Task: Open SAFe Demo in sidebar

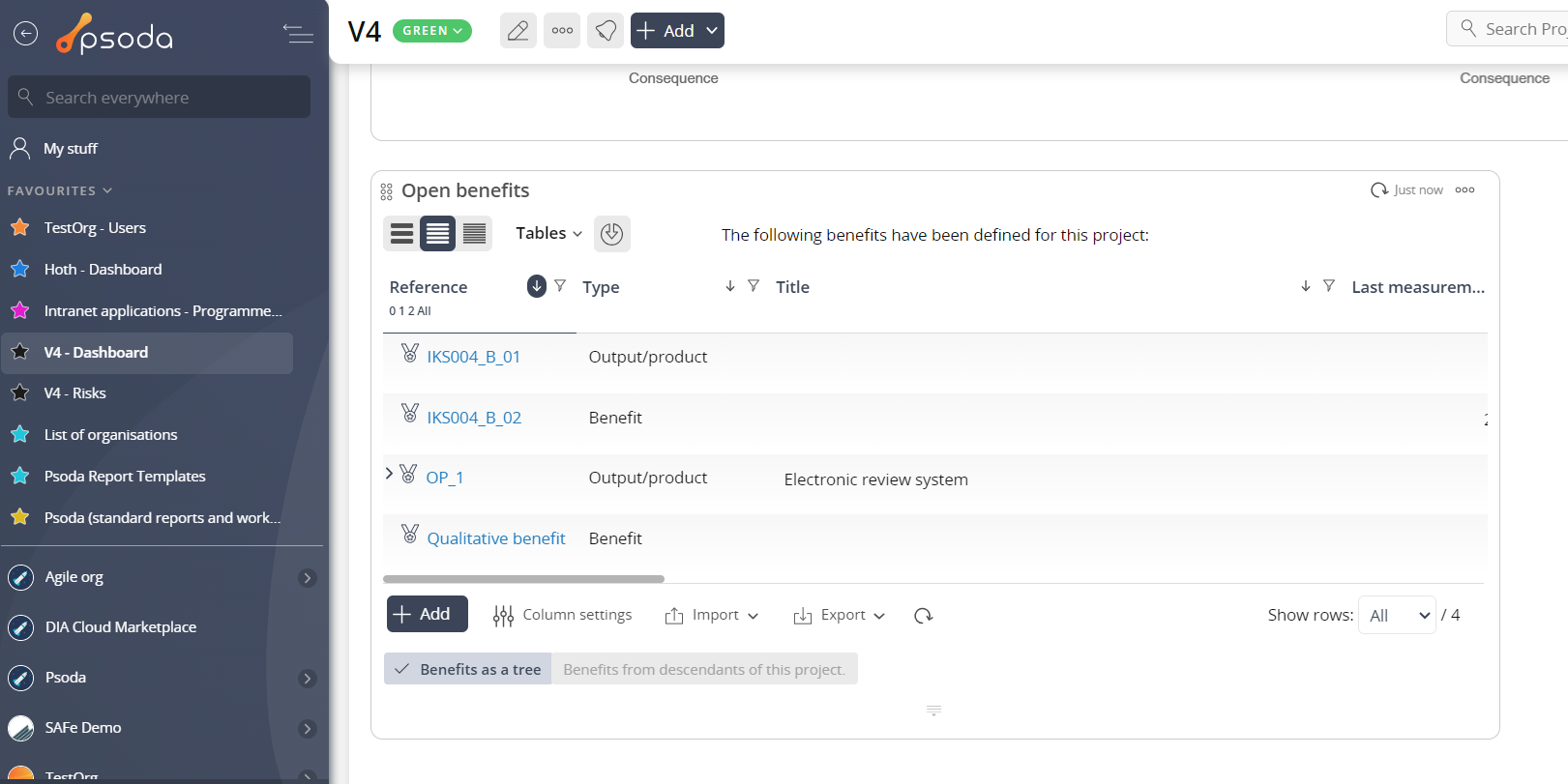Action: pyautogui.click(x=82, y=728)
